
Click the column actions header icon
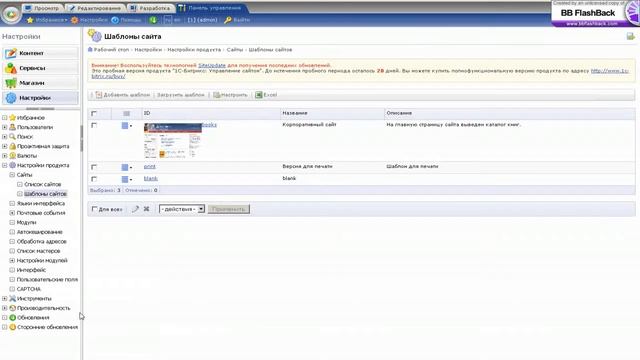pos(127,113)
